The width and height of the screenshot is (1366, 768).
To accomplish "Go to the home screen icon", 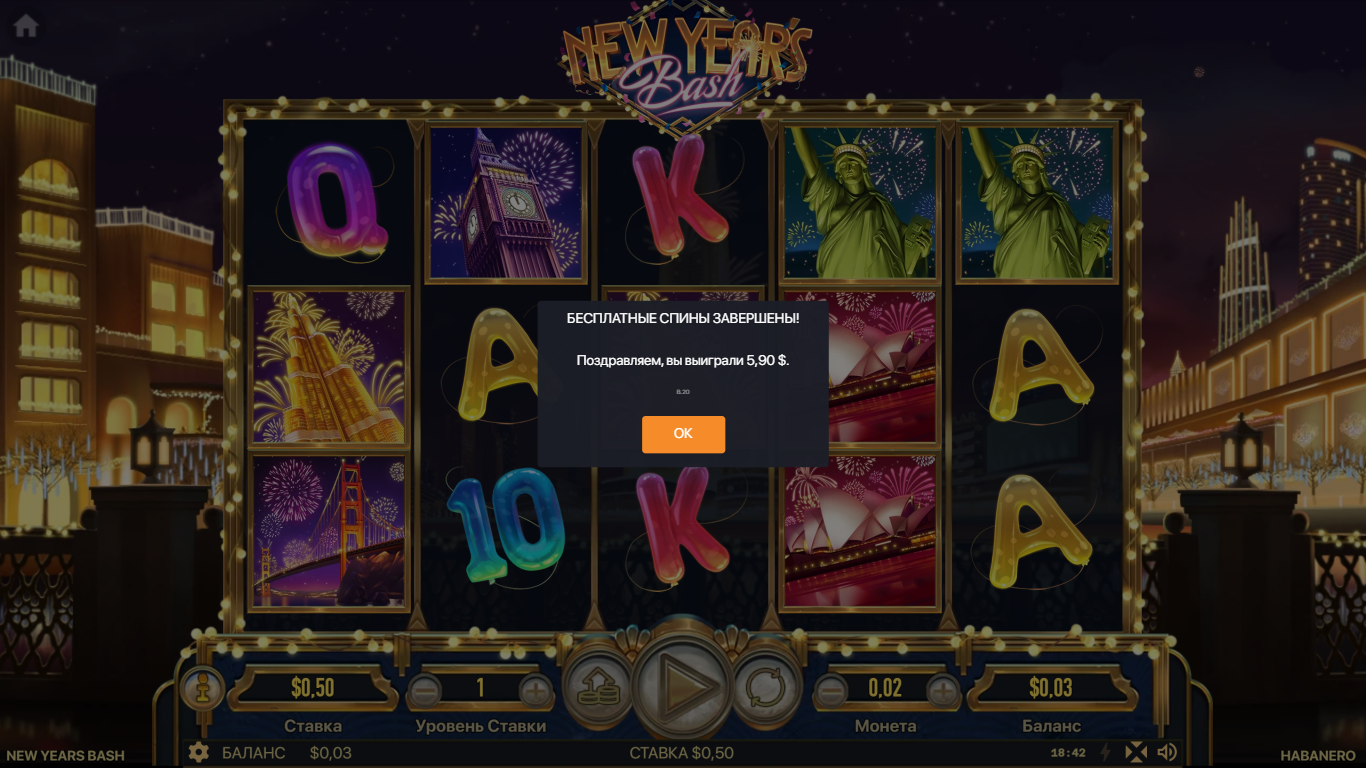I will [x=26, y=26].
